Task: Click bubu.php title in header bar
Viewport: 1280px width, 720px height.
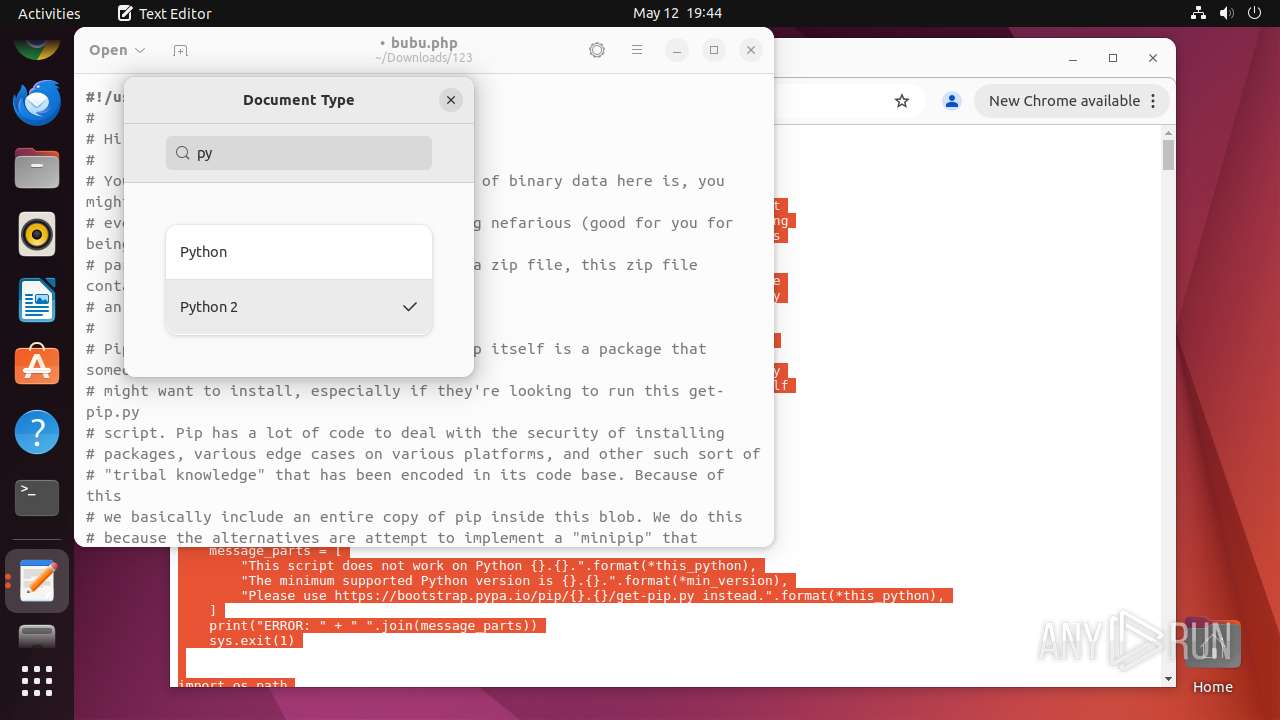Action: coord(423,42)
